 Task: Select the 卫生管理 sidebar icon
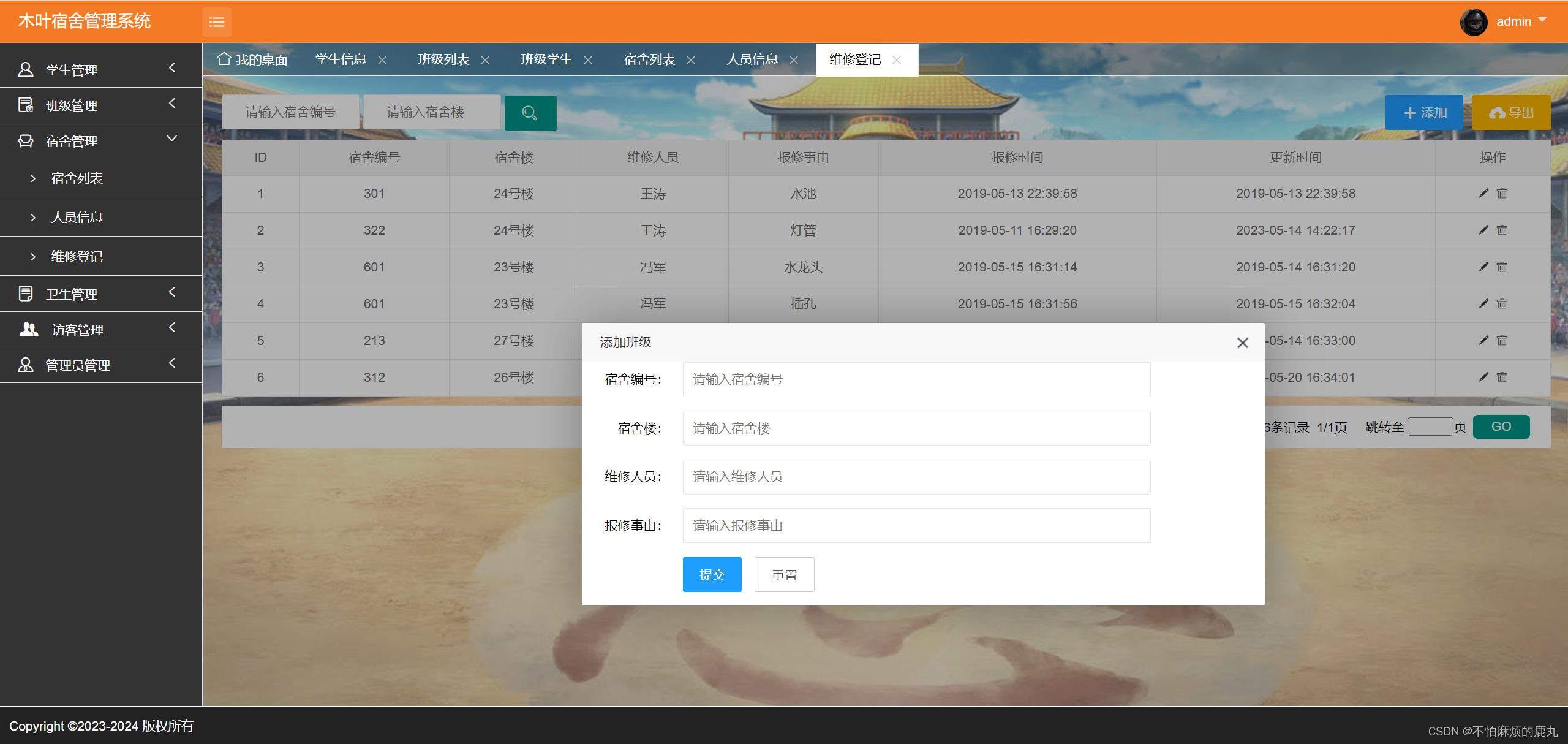pyautogui.click(x=26, y=294)
